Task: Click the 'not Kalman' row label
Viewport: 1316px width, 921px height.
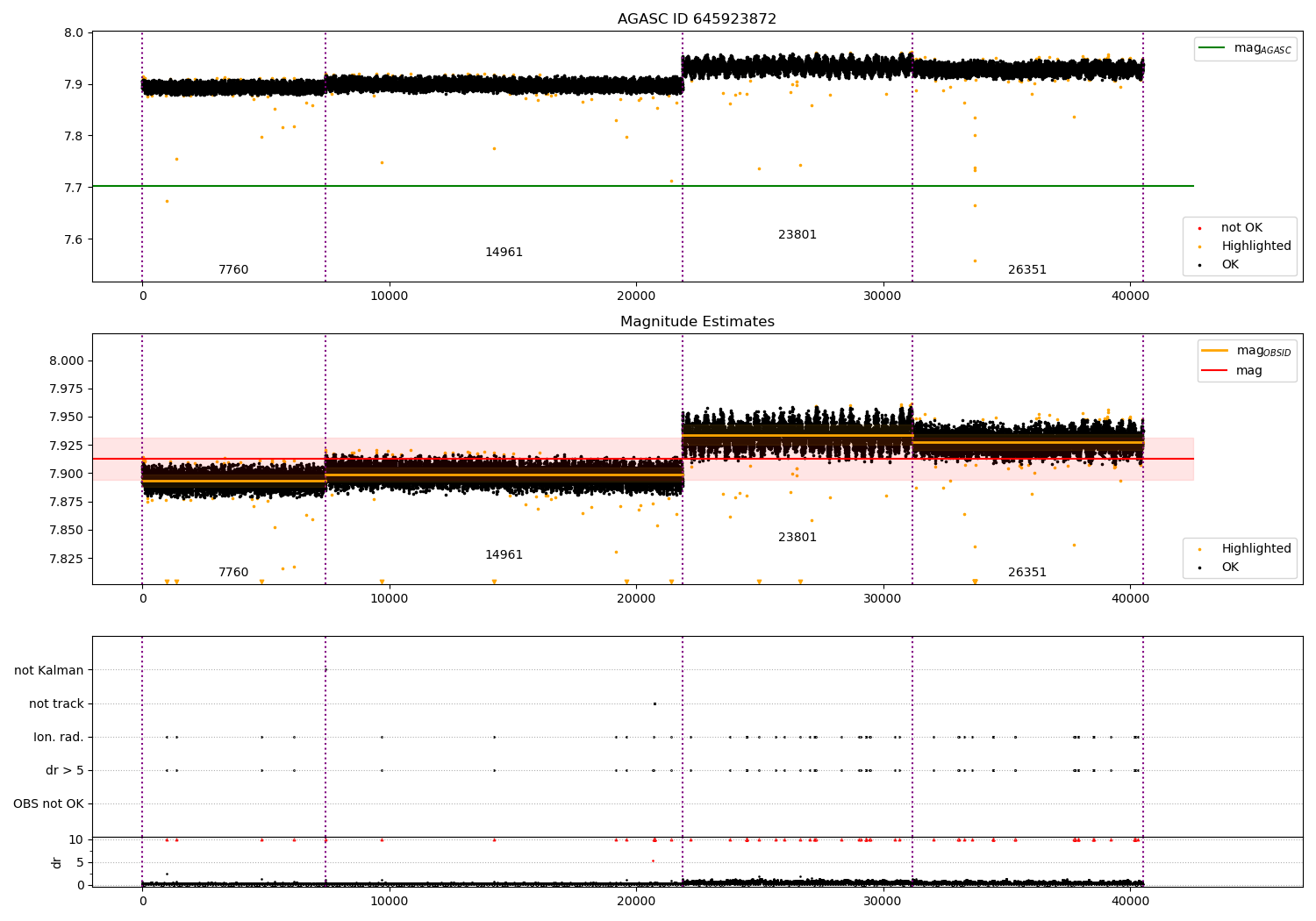Action: click(x=49, y=670)
